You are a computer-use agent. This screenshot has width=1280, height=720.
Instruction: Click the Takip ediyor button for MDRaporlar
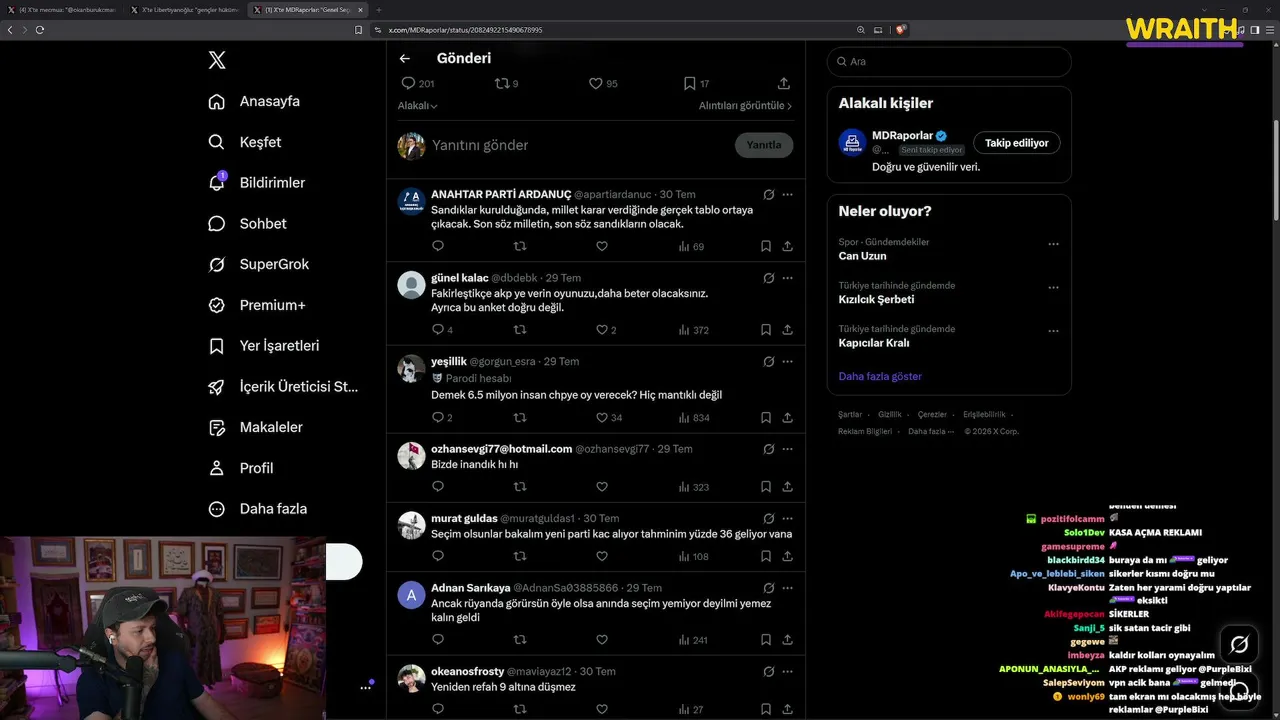pyautogui.click(x=1016, y=144)
